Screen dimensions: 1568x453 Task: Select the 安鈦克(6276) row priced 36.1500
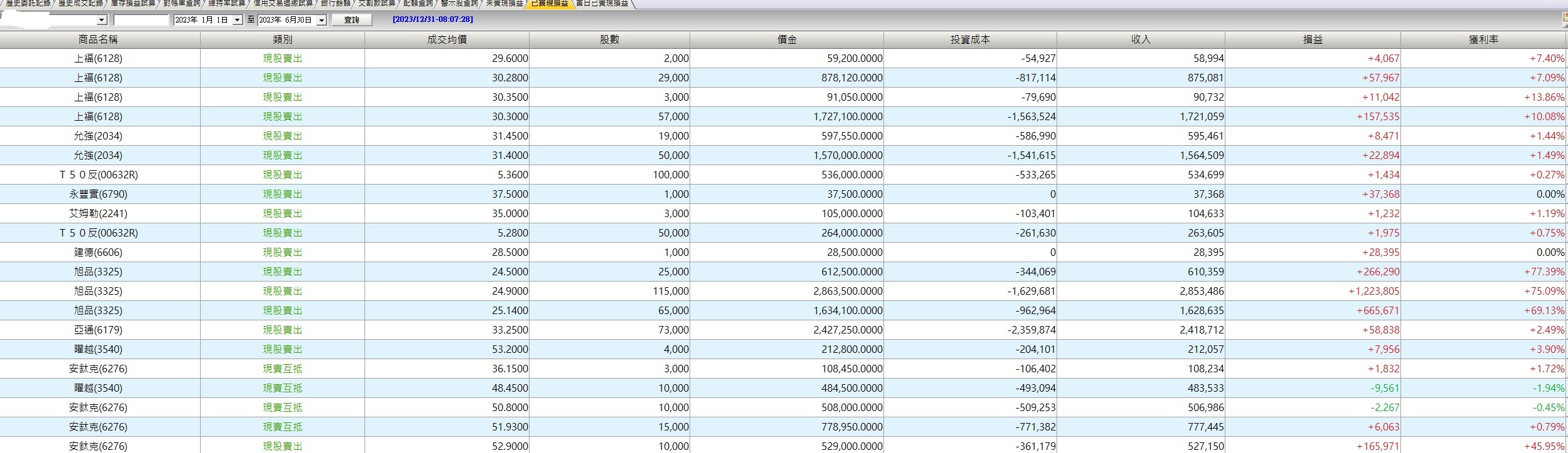[x=783, y=369]
